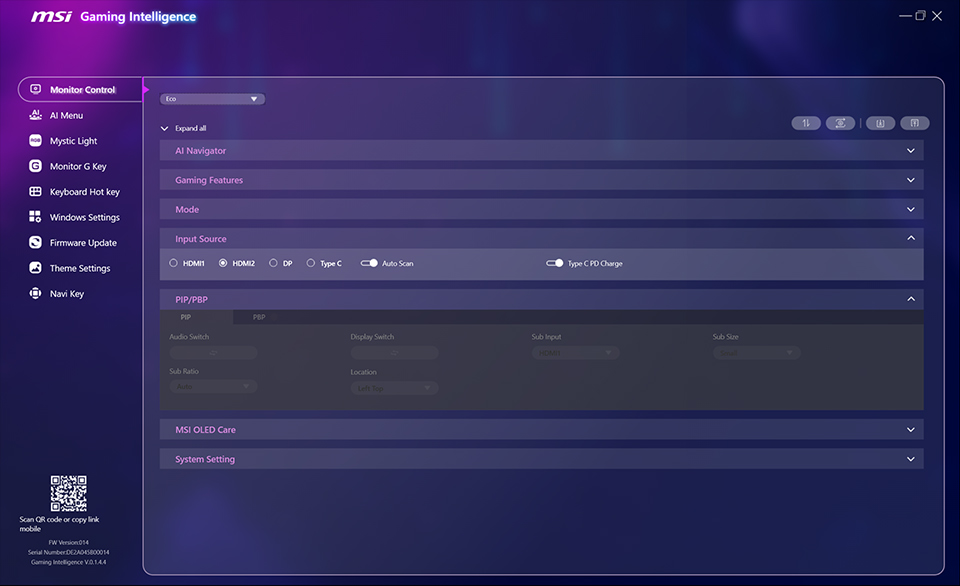Expand the MSI OLED Care section
Screen dimensions: 960x586
point(910,428)
